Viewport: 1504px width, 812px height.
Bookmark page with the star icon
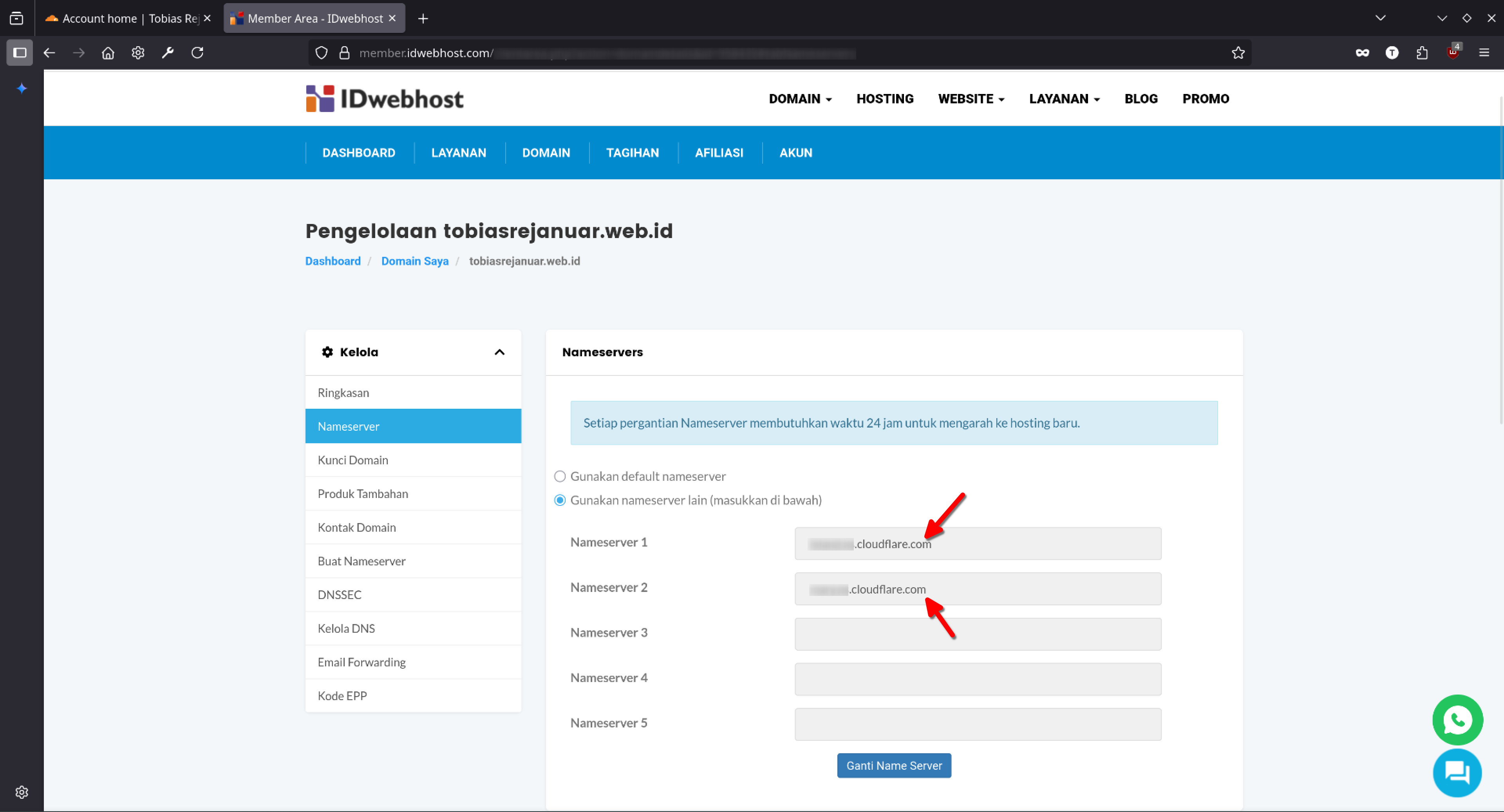pyautogui.click(x=1238, y=53)
